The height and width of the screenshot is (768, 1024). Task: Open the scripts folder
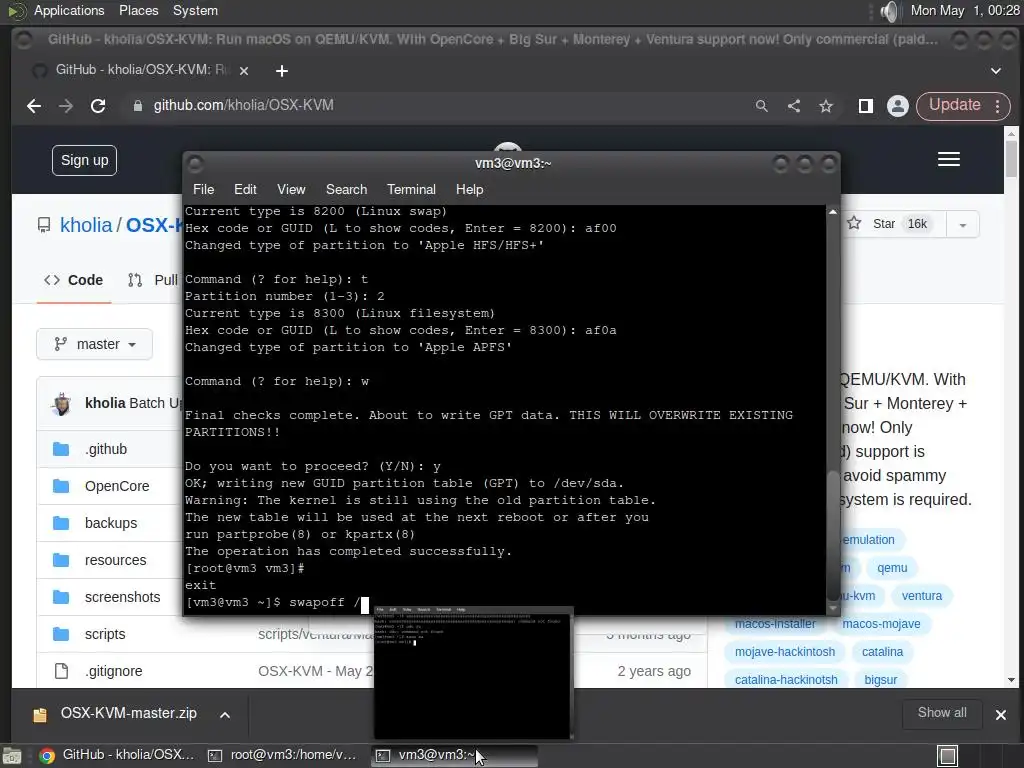click(x=105, y=634)
